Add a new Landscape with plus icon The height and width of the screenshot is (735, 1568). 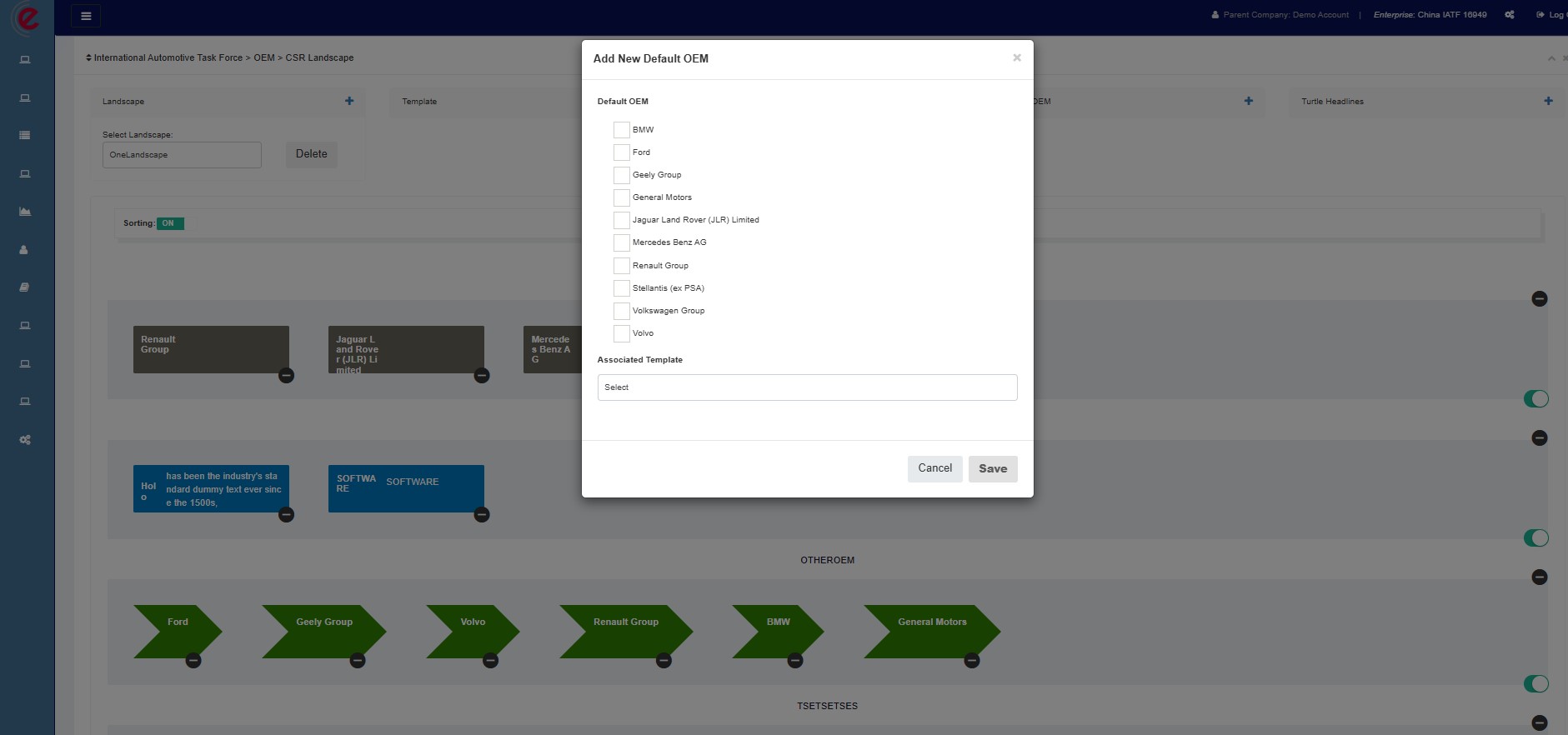[x=349, y=101]
